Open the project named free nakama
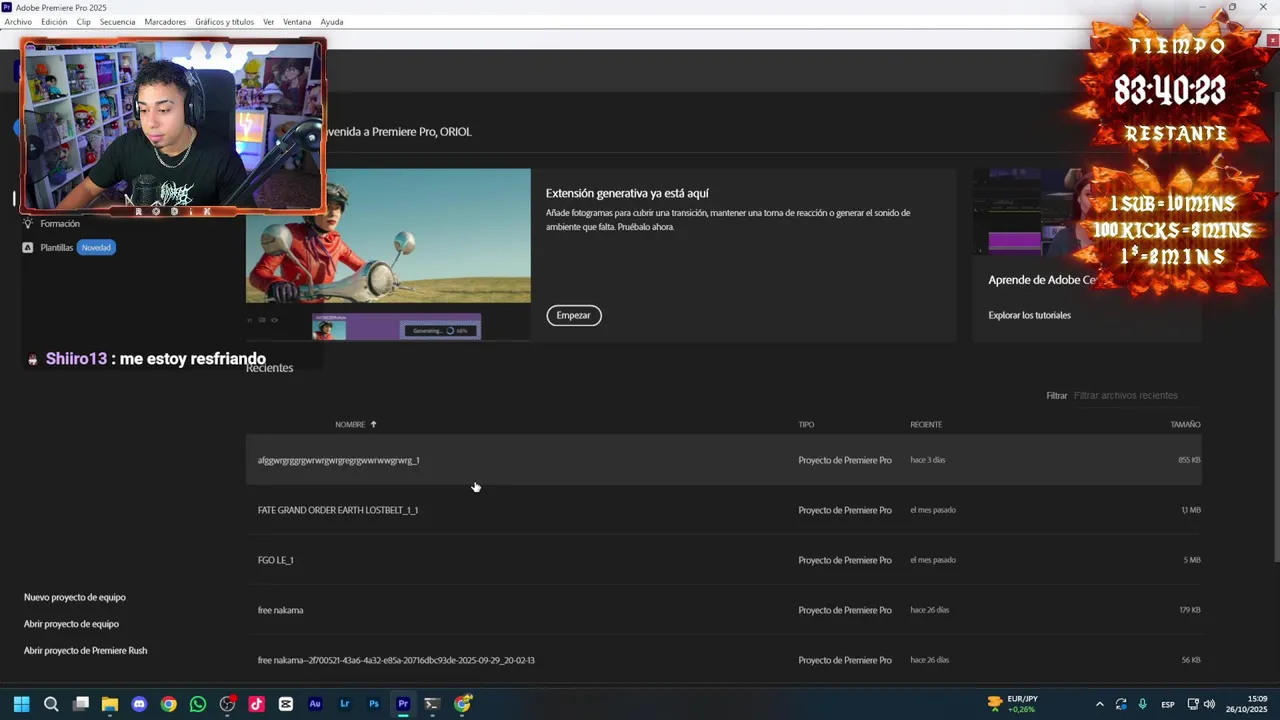This screenshot has width=1280, height=720. click(723, 610)
